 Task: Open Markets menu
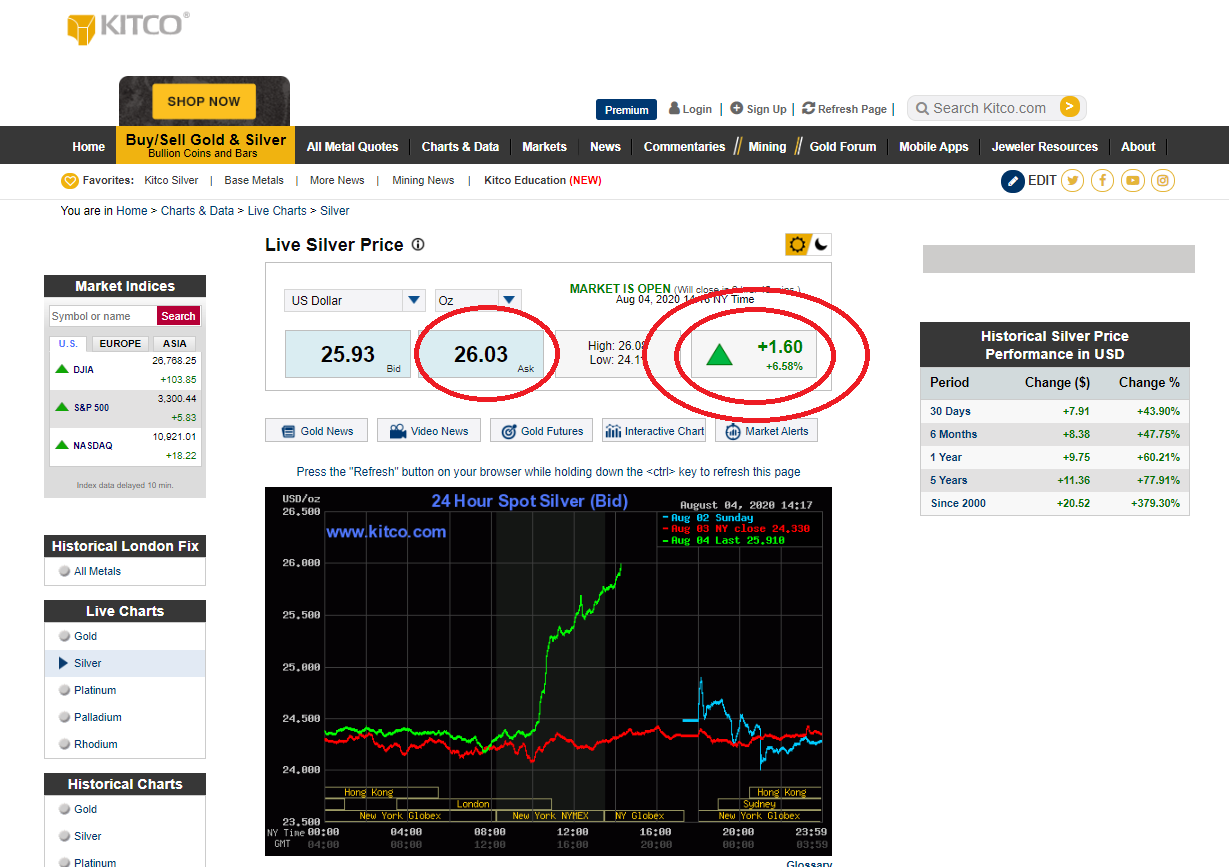[x=544, y=146]
